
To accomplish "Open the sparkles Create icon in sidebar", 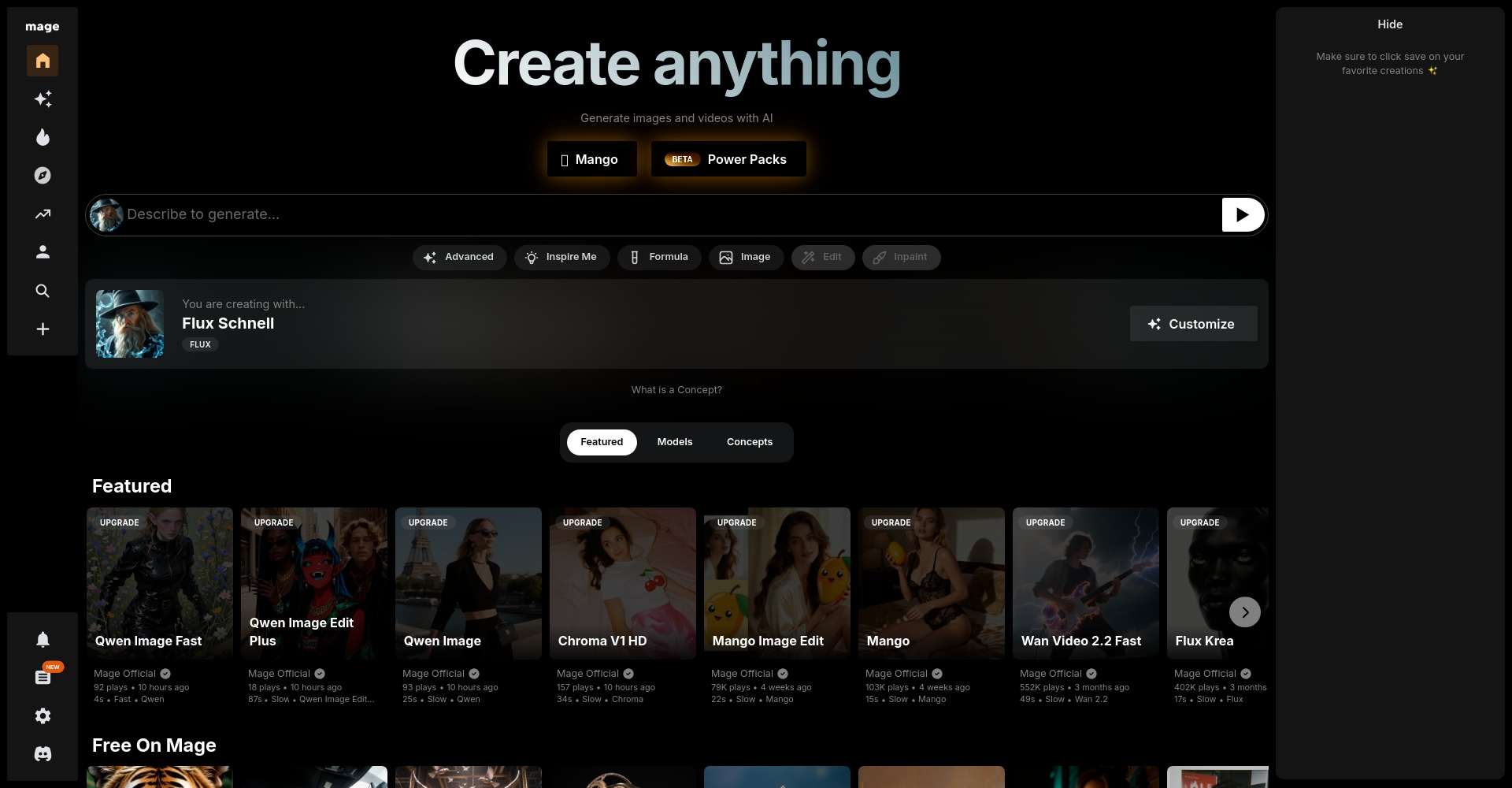I will click(43, 99).
